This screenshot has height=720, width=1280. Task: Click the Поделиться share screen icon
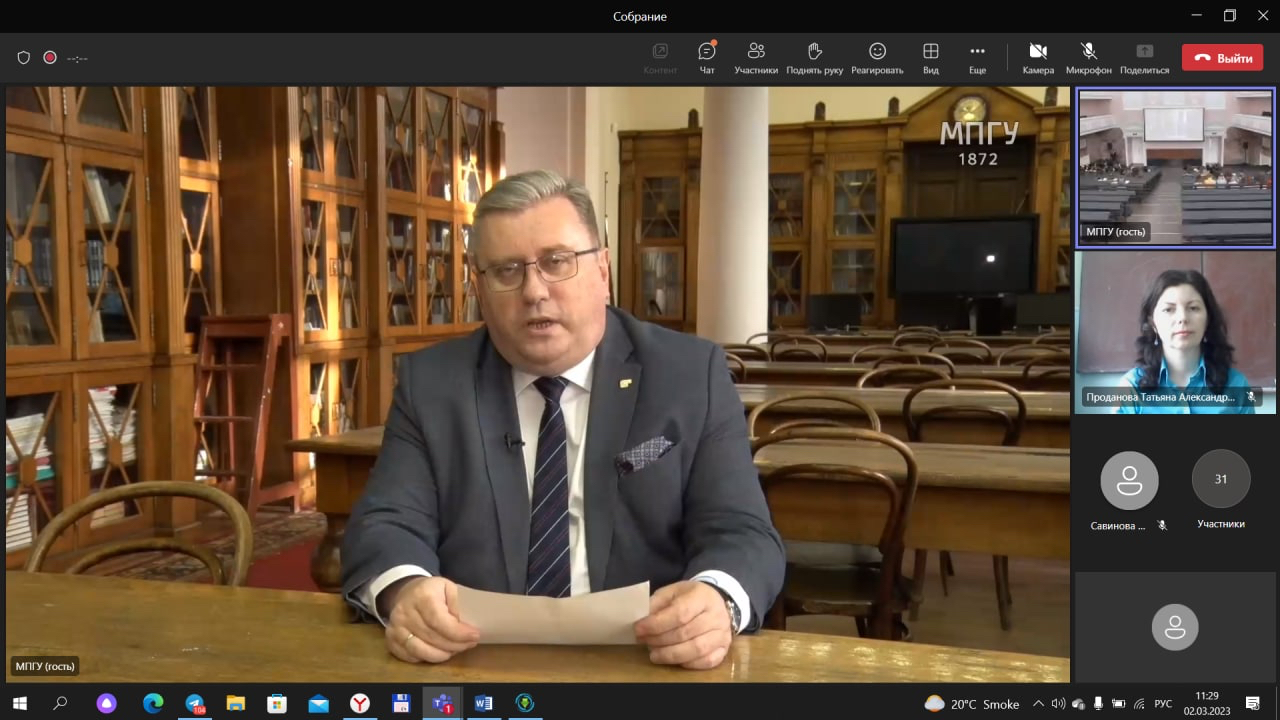tap(1144, 57)
